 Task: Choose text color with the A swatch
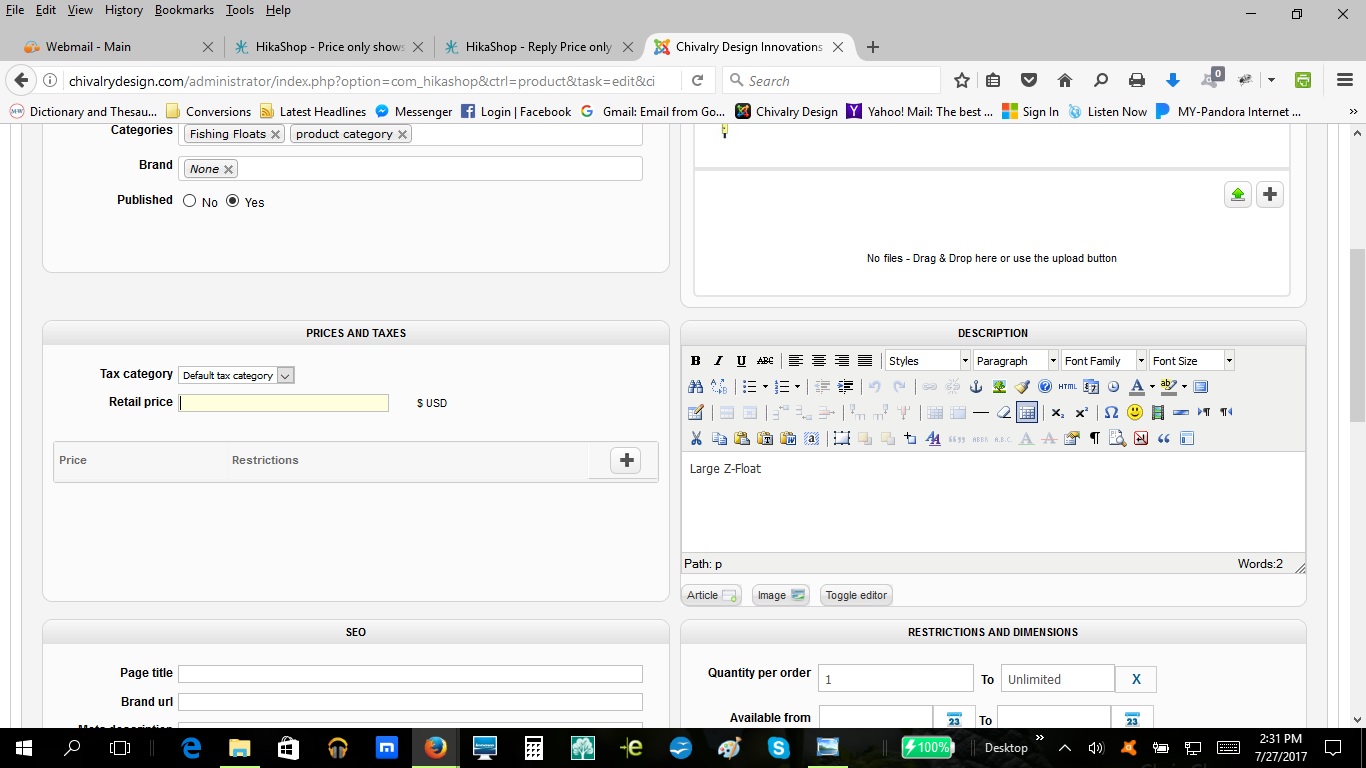tap(1137, 387)
